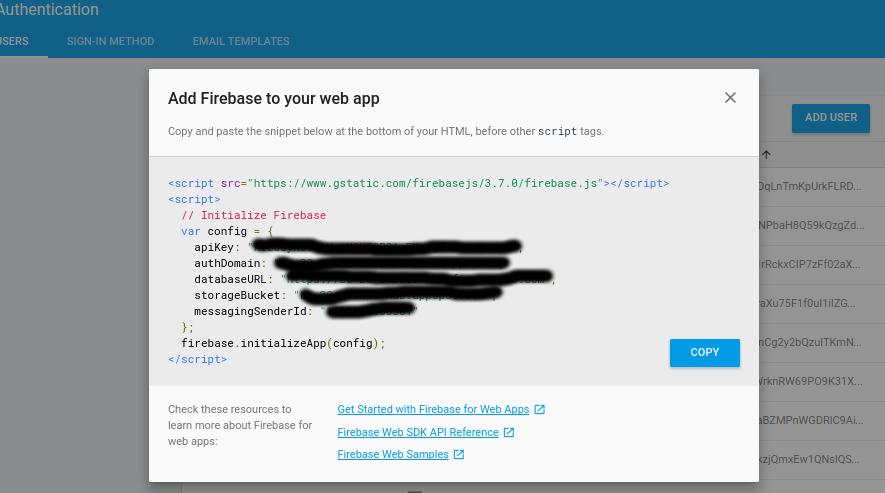
Task: Toggle sort order arrow in users table header
Action: pos(766,155)
